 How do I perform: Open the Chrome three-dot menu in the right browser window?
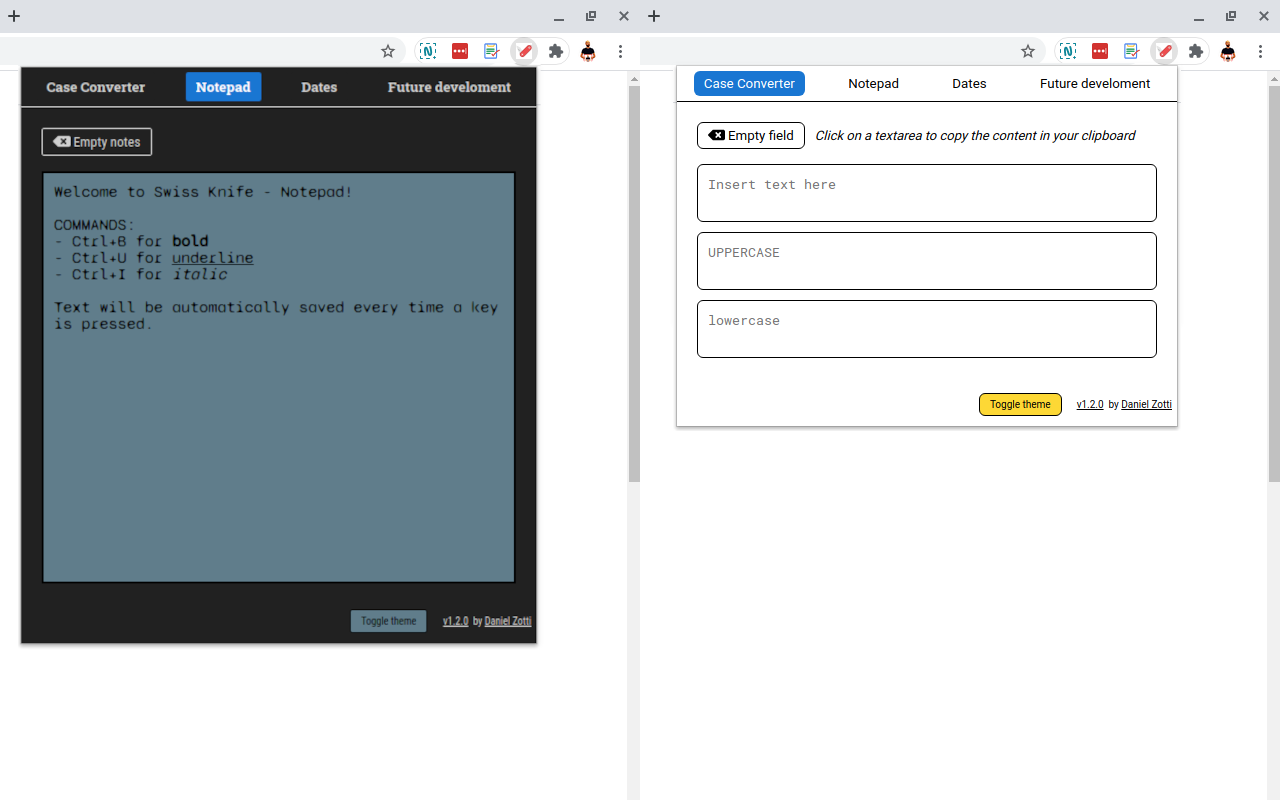1260,51
